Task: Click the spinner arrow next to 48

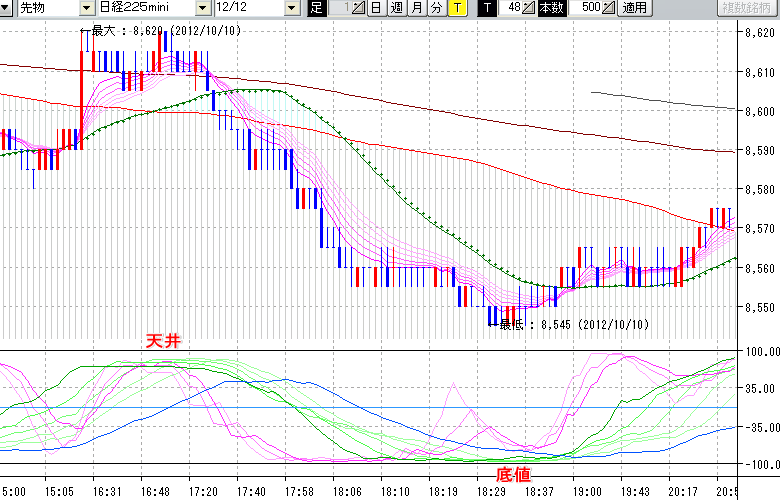Action: tap(530, 8)
